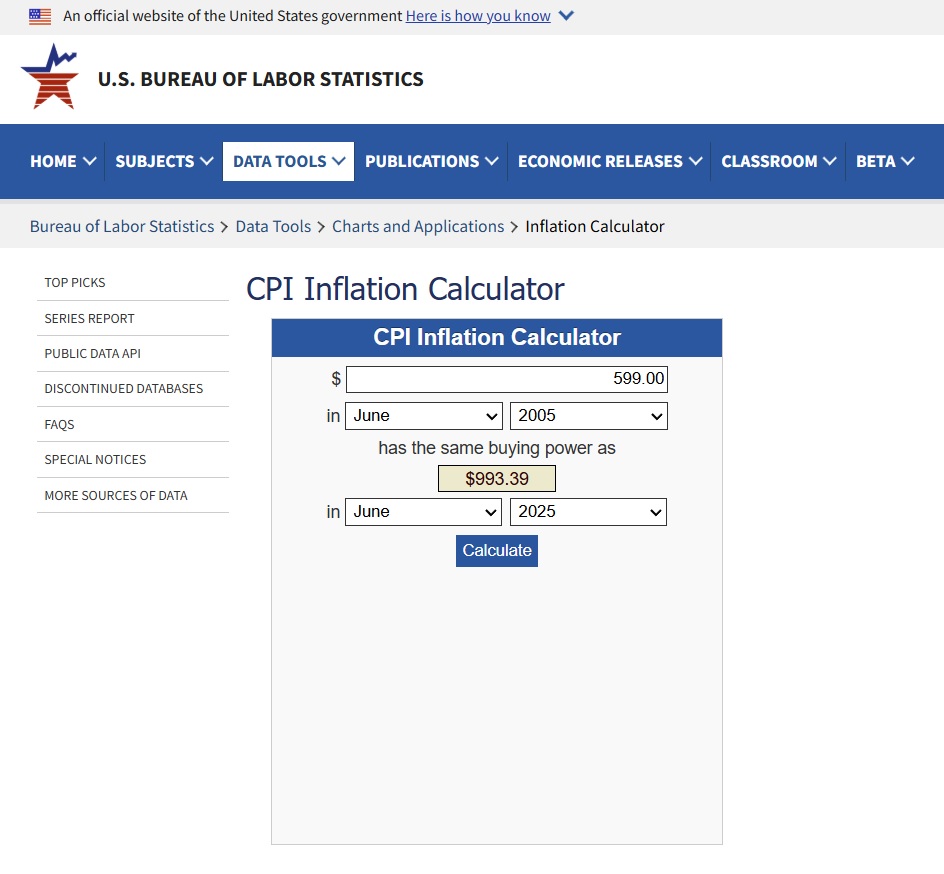Screen dimensions: 944x874
Task: Open the BETA menu
Action: (885, 161)
